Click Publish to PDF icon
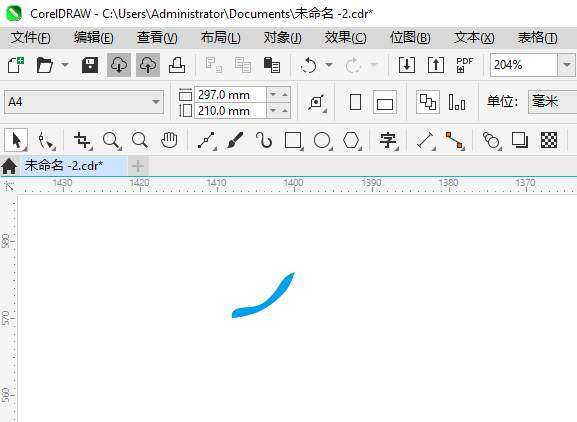The width and height of the screenshot is (577, 422). pyautogui.click(x=464, y=65)
